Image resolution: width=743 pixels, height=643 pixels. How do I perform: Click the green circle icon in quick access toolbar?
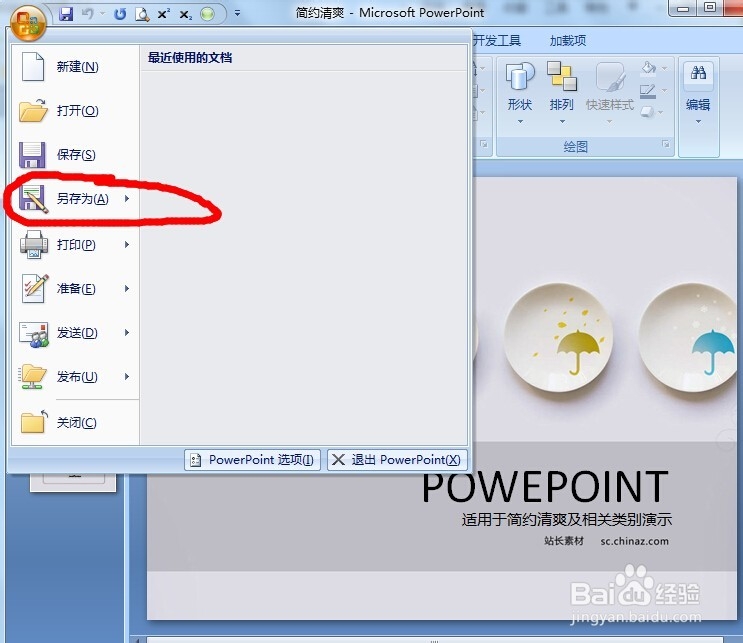pyautogui.click(x=208, y=14)
